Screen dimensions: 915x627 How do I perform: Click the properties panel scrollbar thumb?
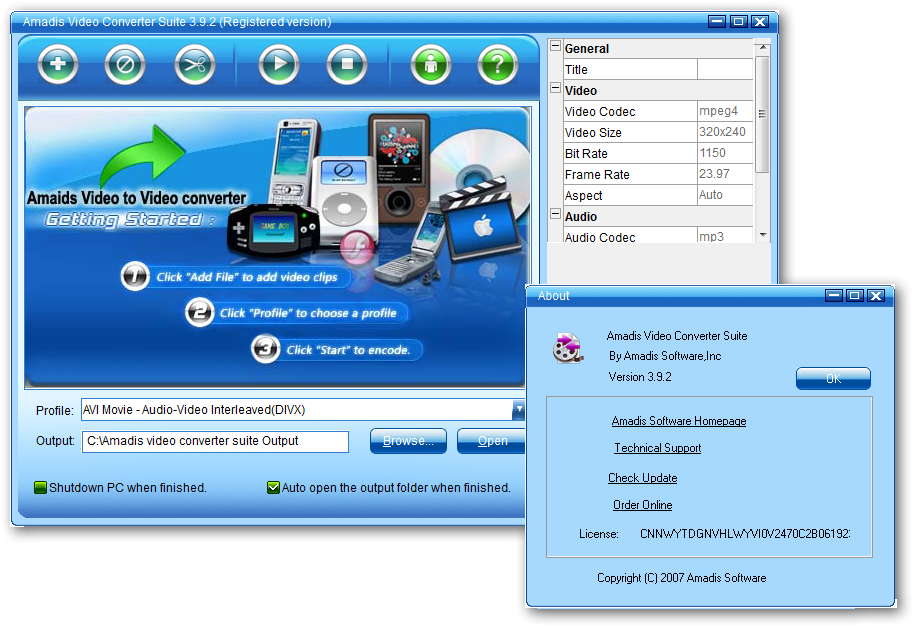pos(762,114)
